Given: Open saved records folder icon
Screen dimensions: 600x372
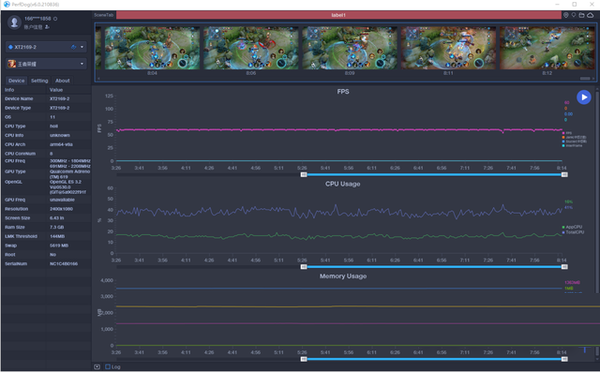Looking at the screenshot, I should (x=582, y=15).
